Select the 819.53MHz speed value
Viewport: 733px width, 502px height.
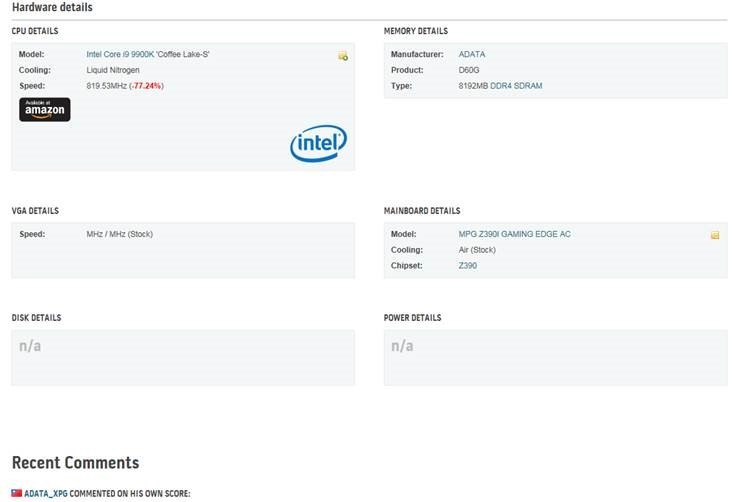click(107, 86)
